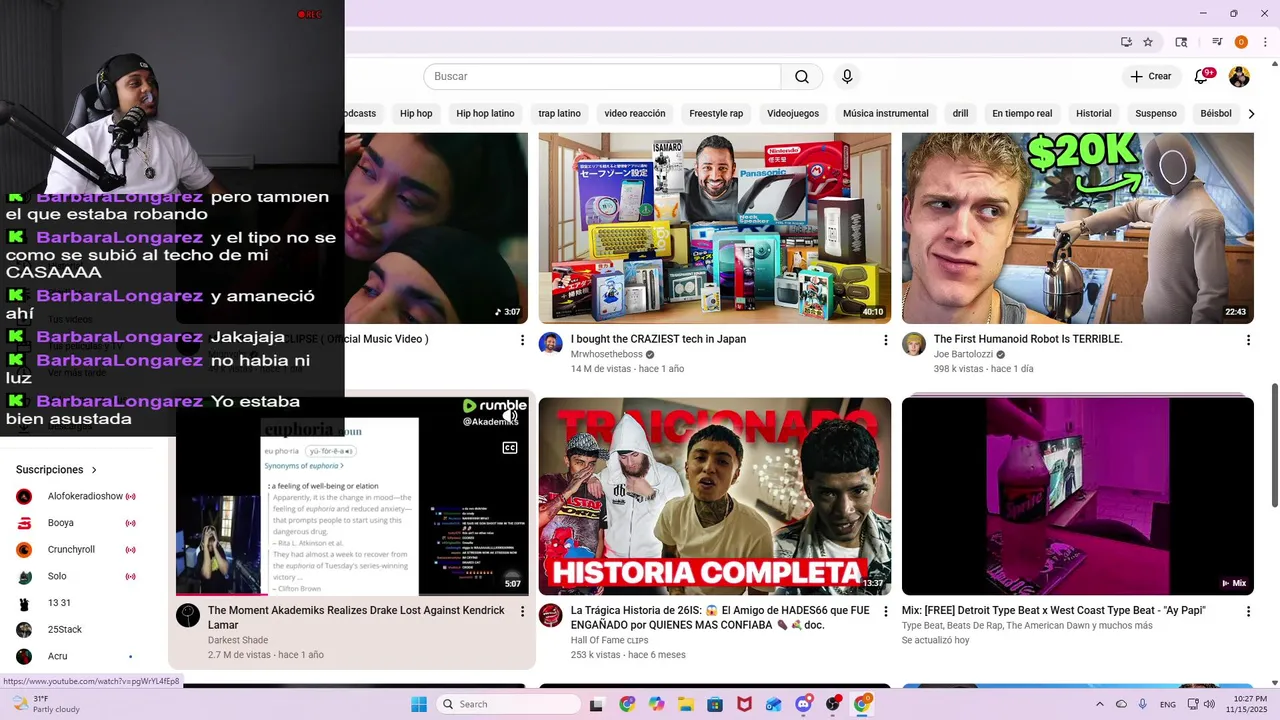Show hidden system tray icons

click(x=1100, y=704)
